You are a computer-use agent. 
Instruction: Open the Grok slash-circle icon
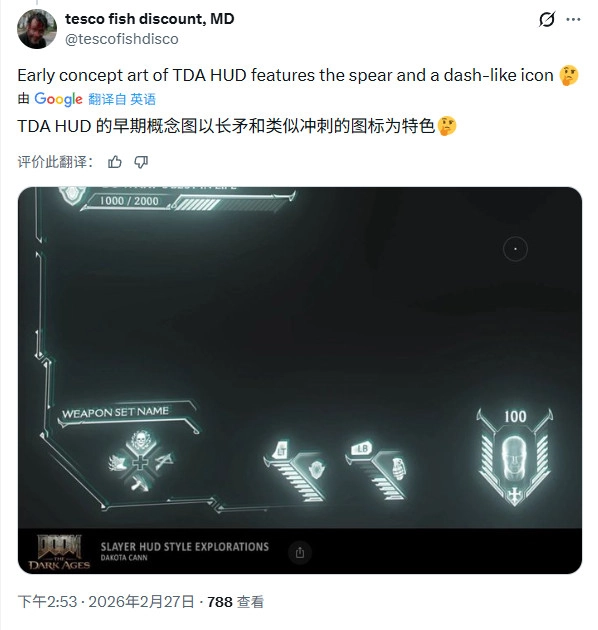click(547, 19)
